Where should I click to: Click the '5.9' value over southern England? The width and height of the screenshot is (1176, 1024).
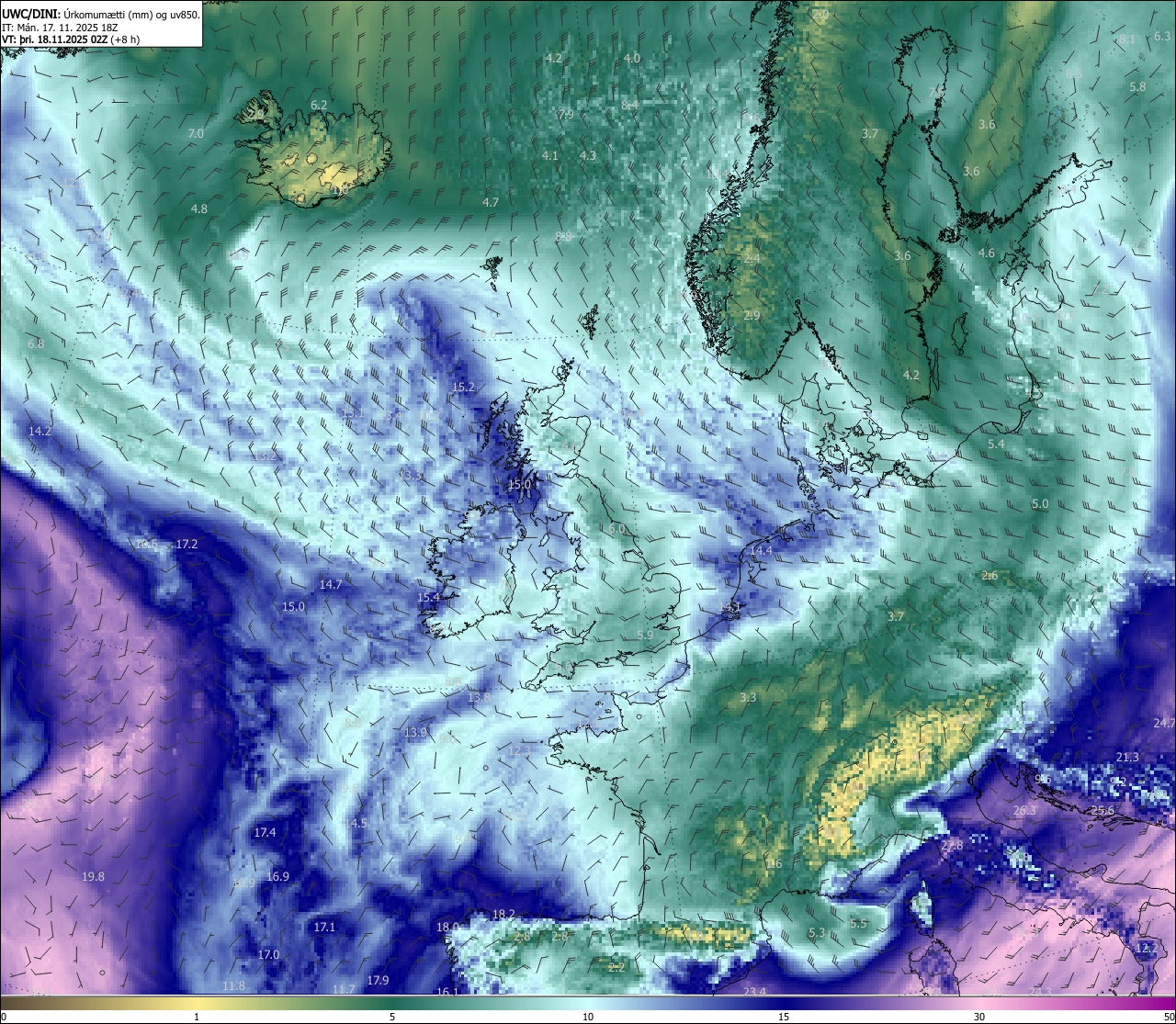(x=645, y=636)
